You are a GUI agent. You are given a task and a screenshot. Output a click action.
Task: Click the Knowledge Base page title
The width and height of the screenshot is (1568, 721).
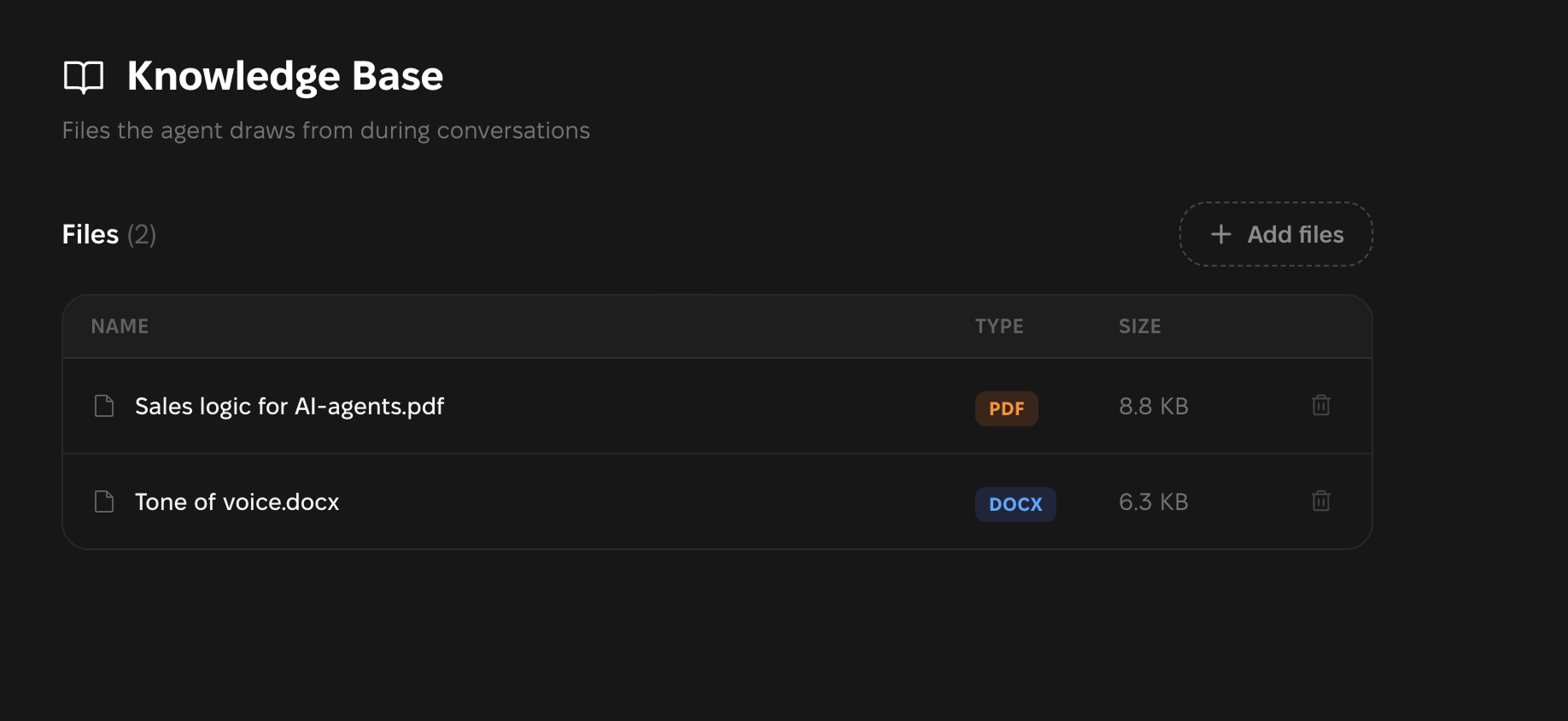tap(285, 76)
